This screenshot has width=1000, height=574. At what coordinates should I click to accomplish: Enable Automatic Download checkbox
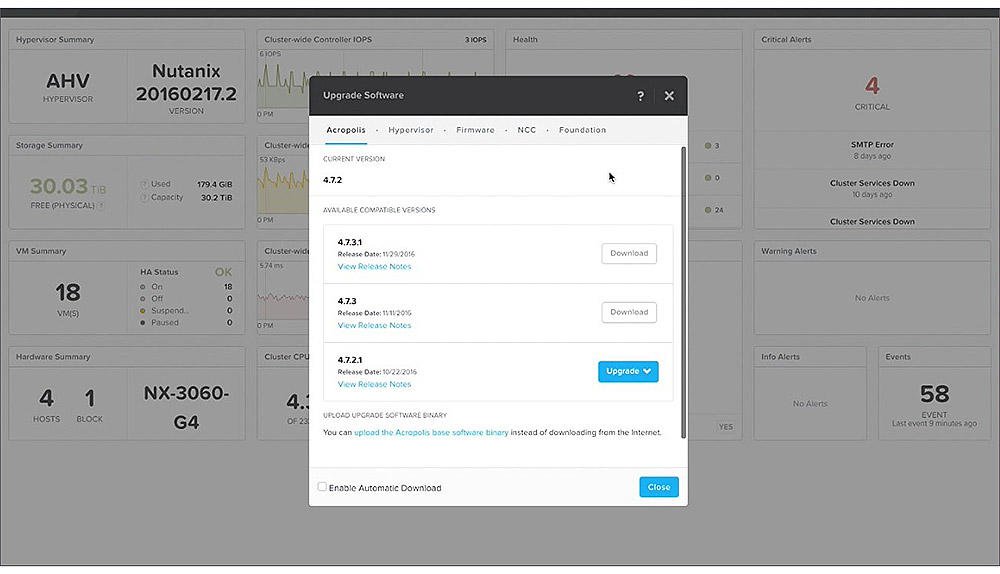point(322,487)
